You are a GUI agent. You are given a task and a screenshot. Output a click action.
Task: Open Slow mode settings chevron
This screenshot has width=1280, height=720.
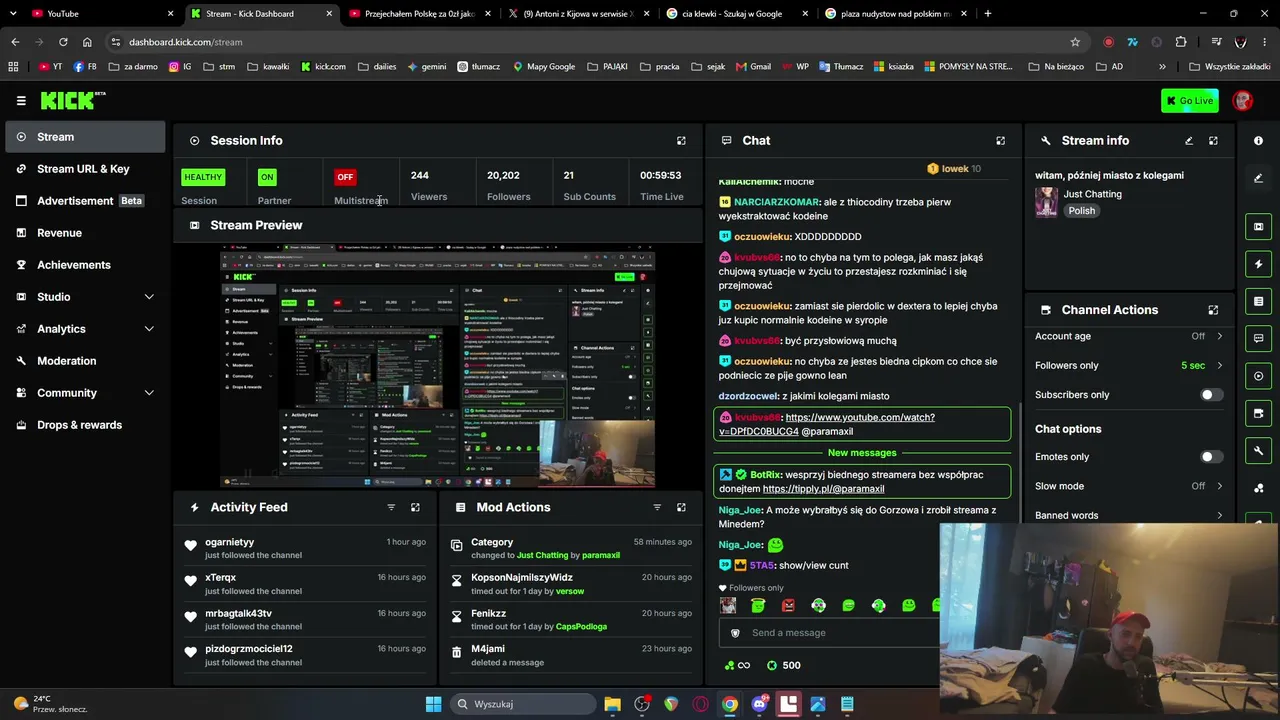click(1219, 486)
